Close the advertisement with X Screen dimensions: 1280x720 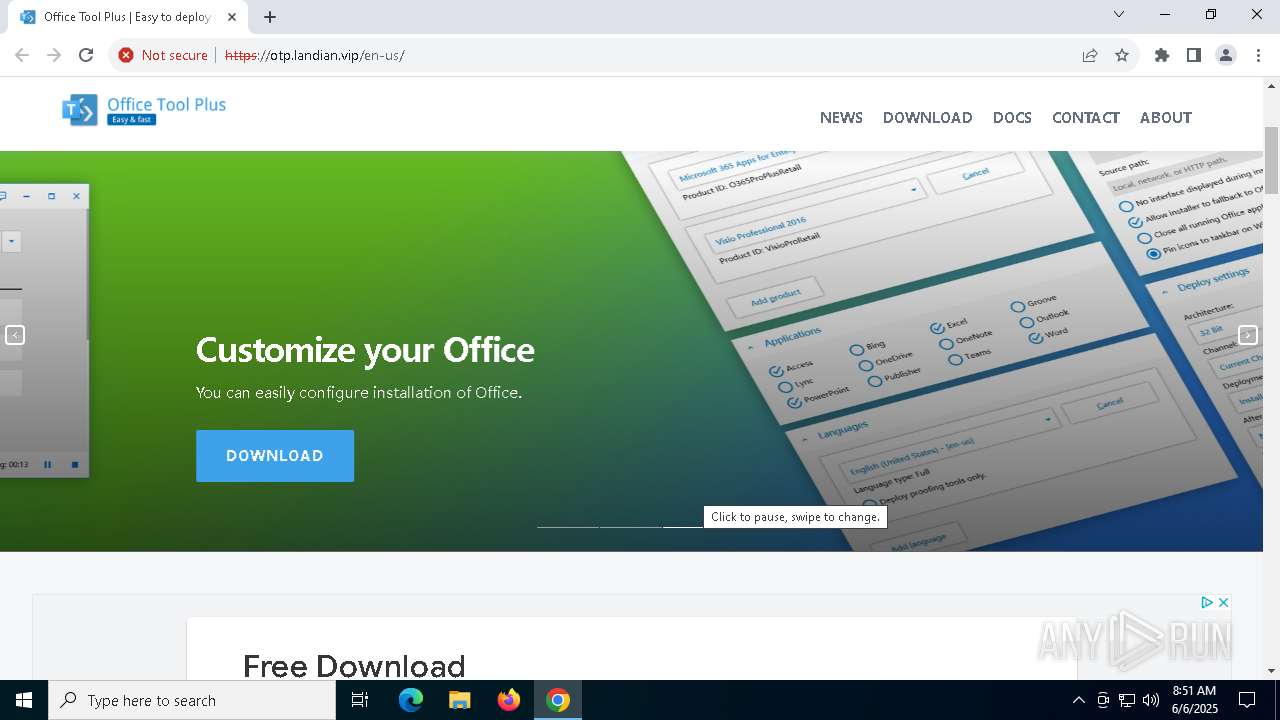tap(1222, 602)
